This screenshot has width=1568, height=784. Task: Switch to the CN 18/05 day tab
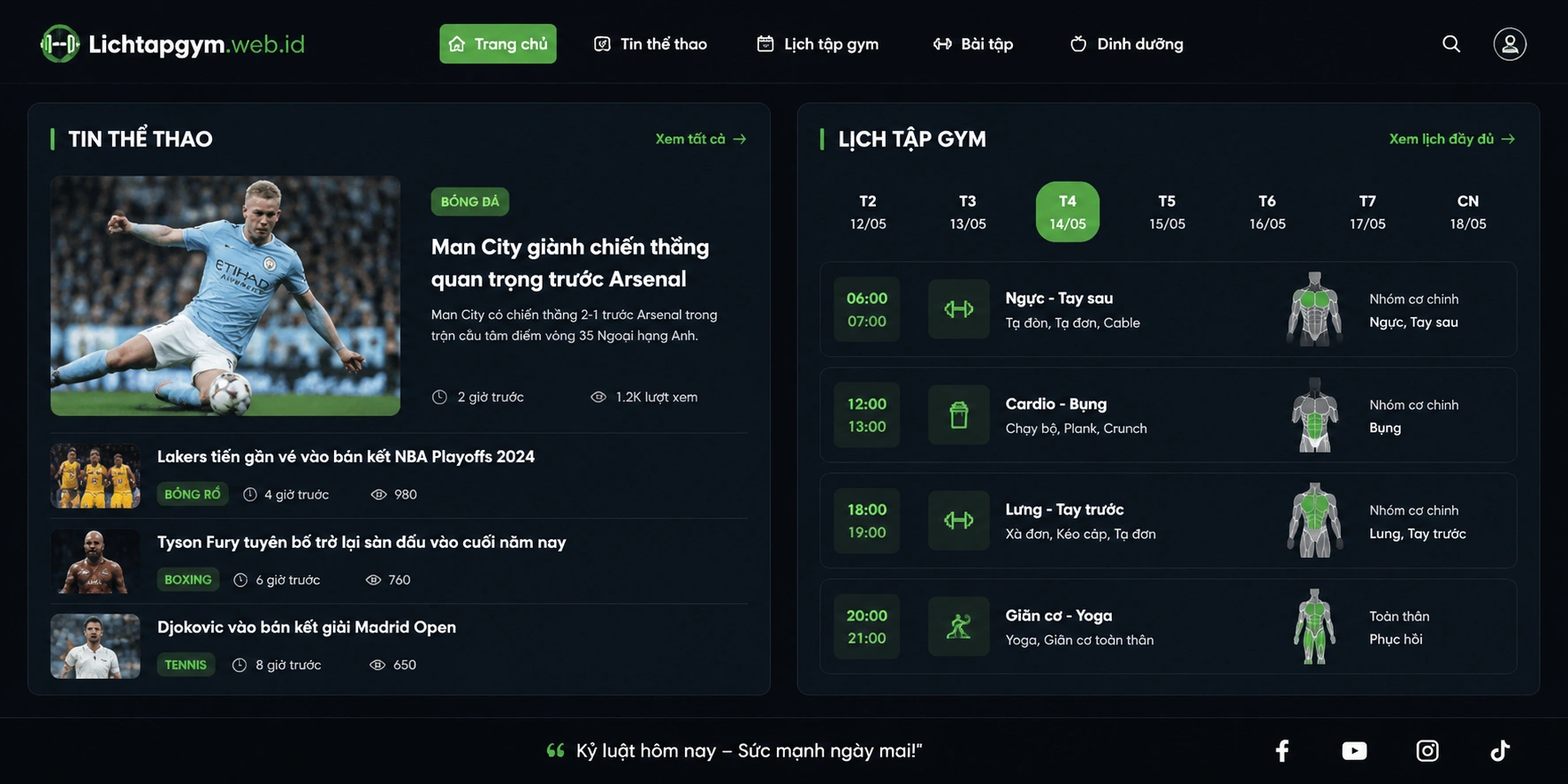pyautogui.click(x=1468, y=212)
